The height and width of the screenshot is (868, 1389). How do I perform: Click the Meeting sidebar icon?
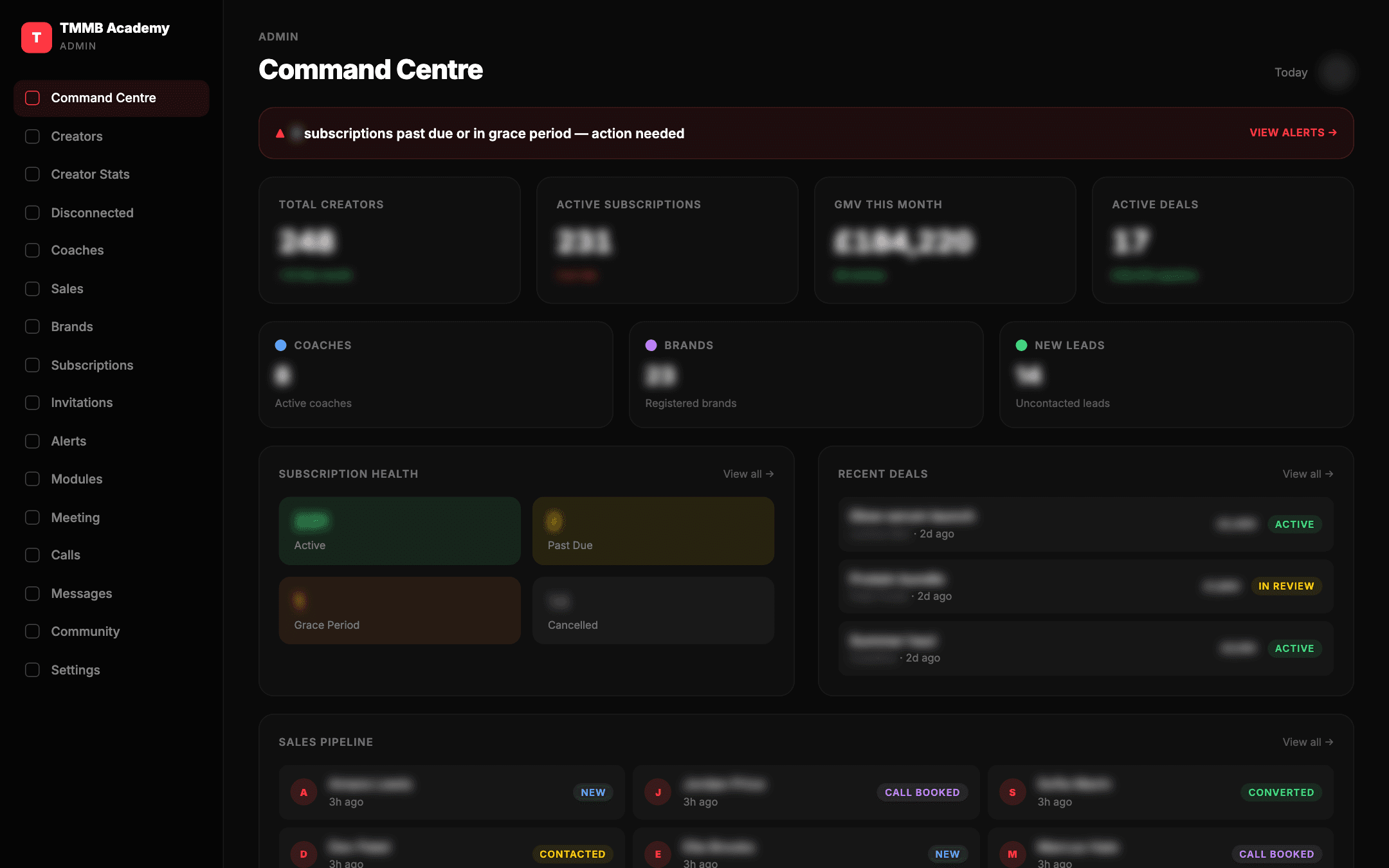pos(32,518)
